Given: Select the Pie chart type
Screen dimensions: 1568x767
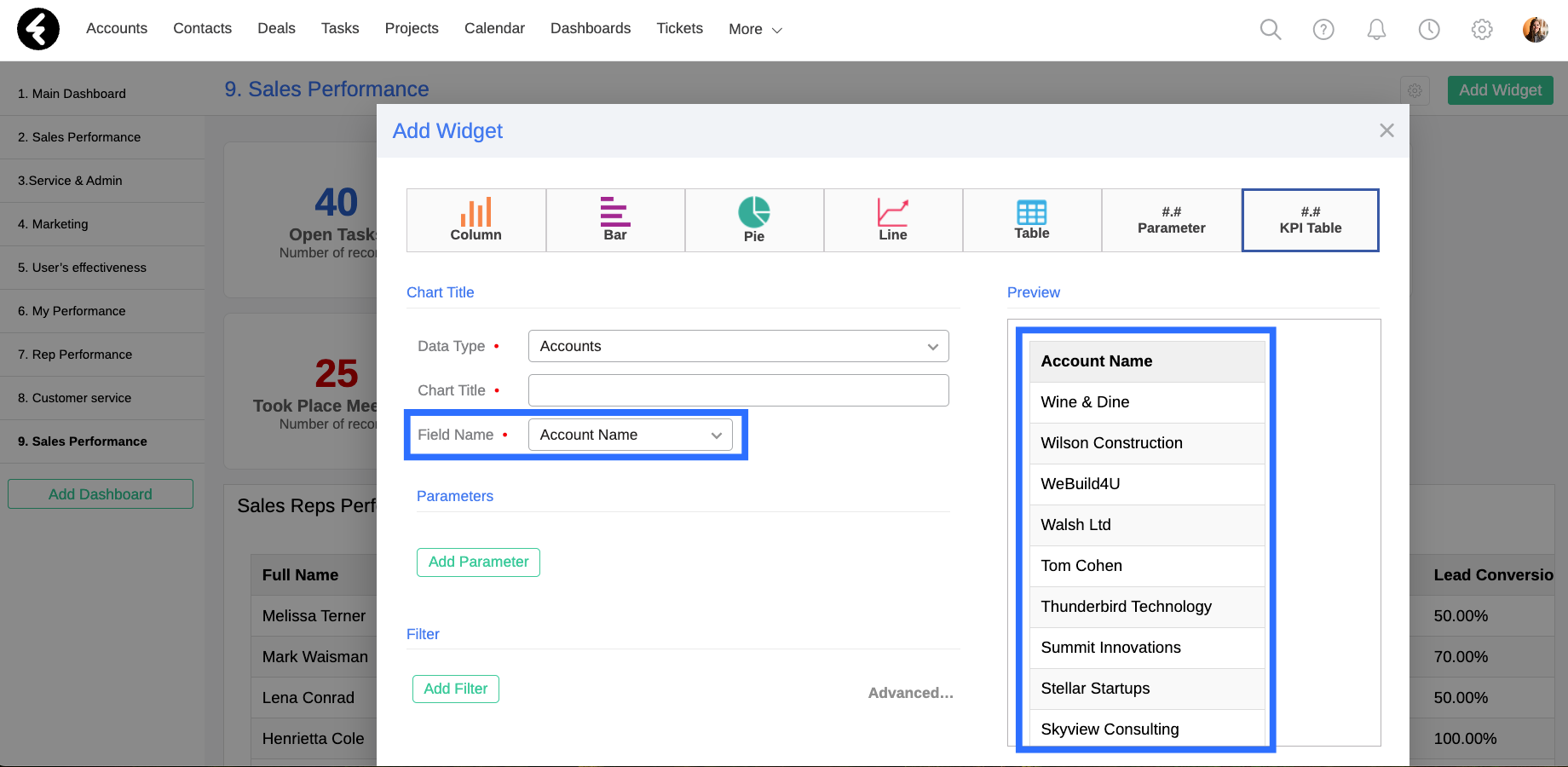Looking at the screenshot, I should 754,220.
